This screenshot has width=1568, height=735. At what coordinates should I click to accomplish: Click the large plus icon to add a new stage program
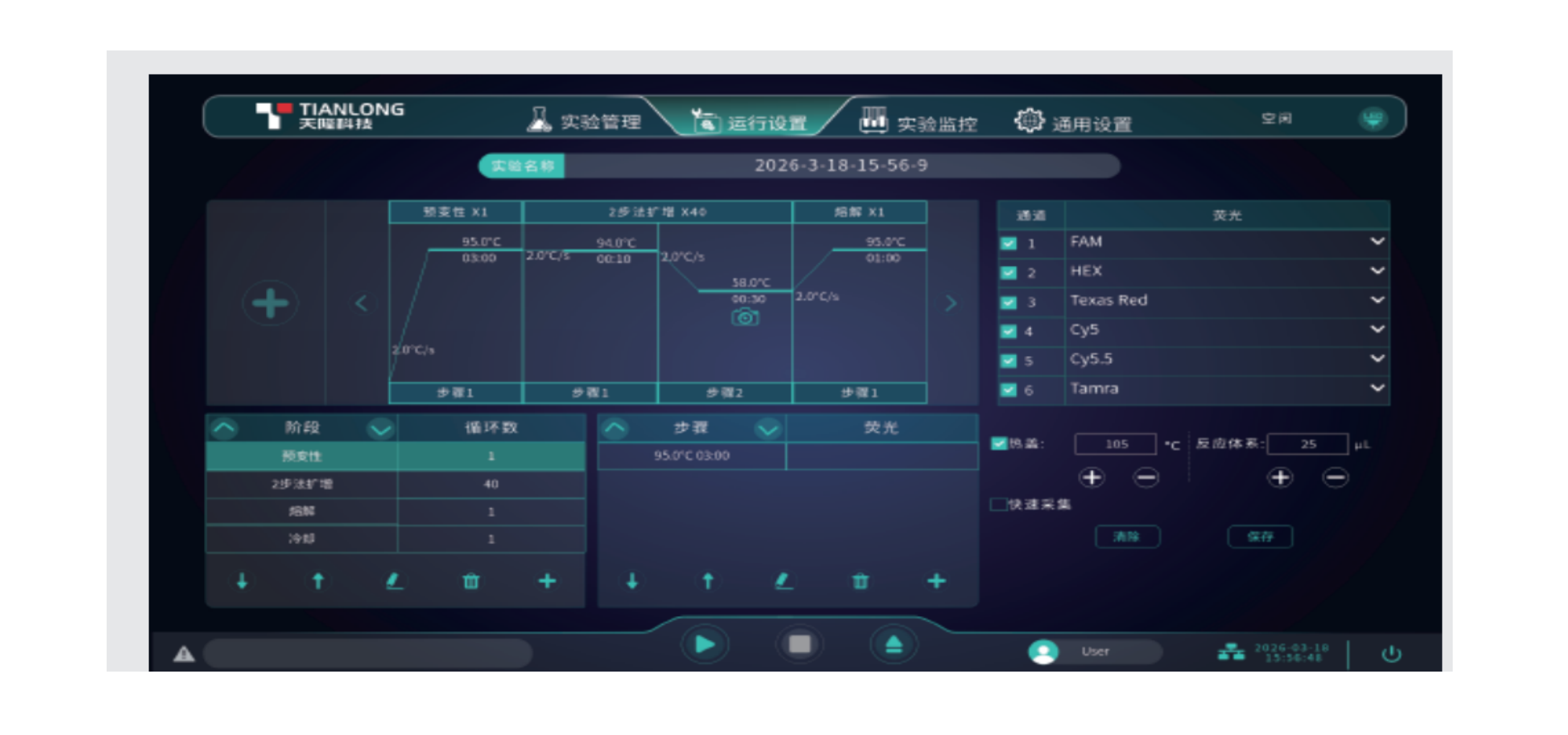[269, 303]
